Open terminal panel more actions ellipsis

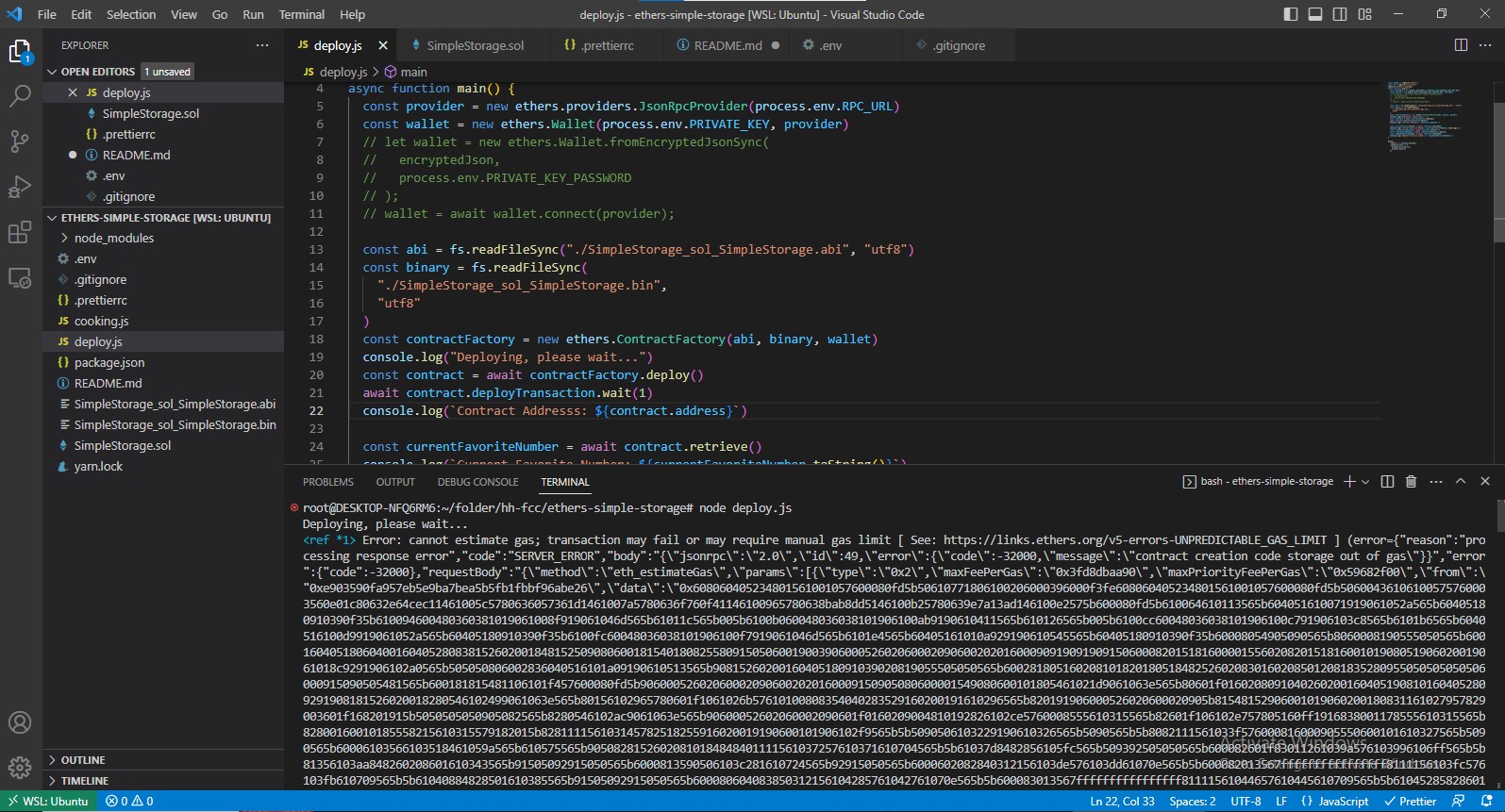click(x=1436, y=481)
